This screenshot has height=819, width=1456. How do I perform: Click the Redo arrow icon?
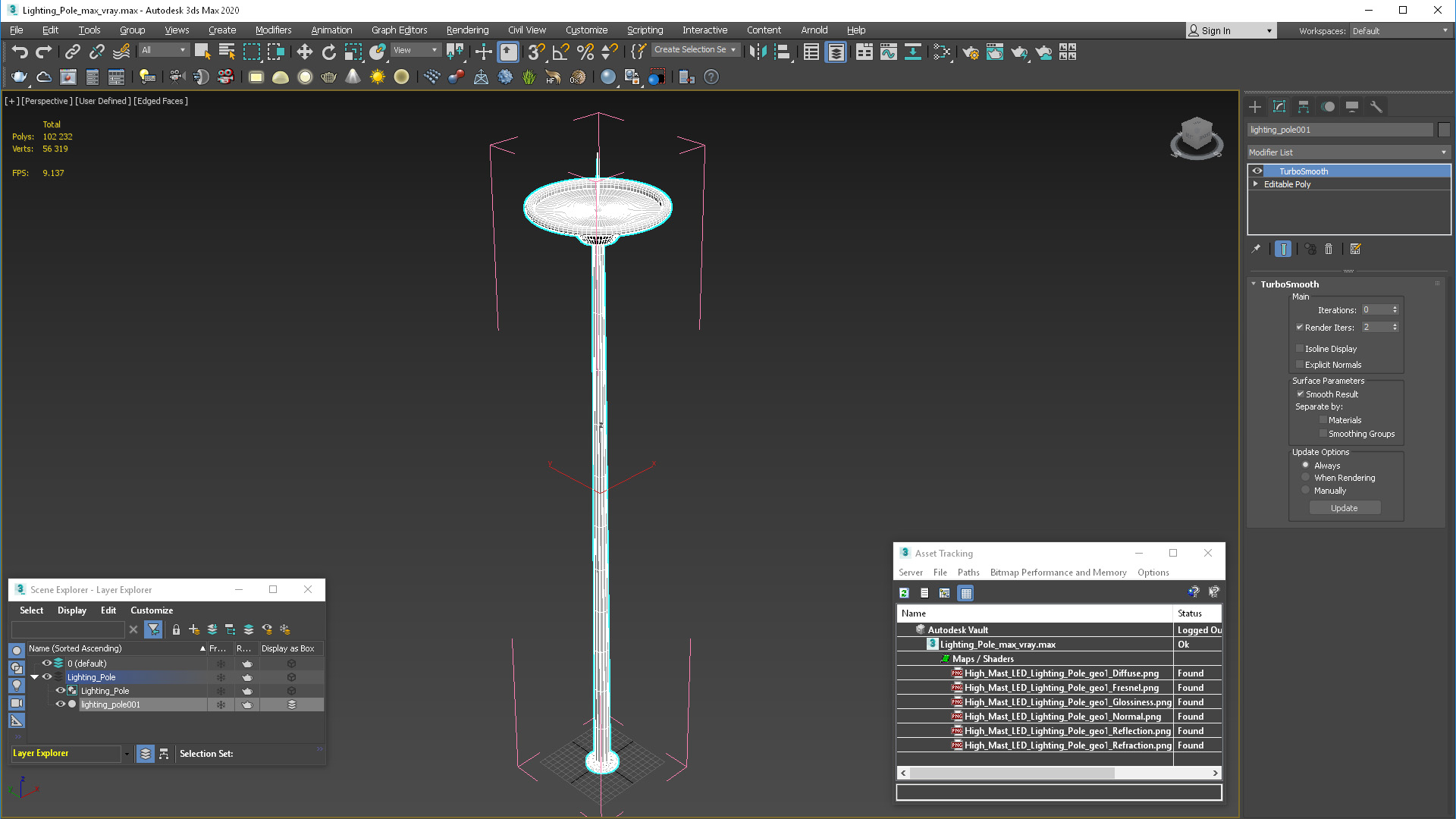44,52
